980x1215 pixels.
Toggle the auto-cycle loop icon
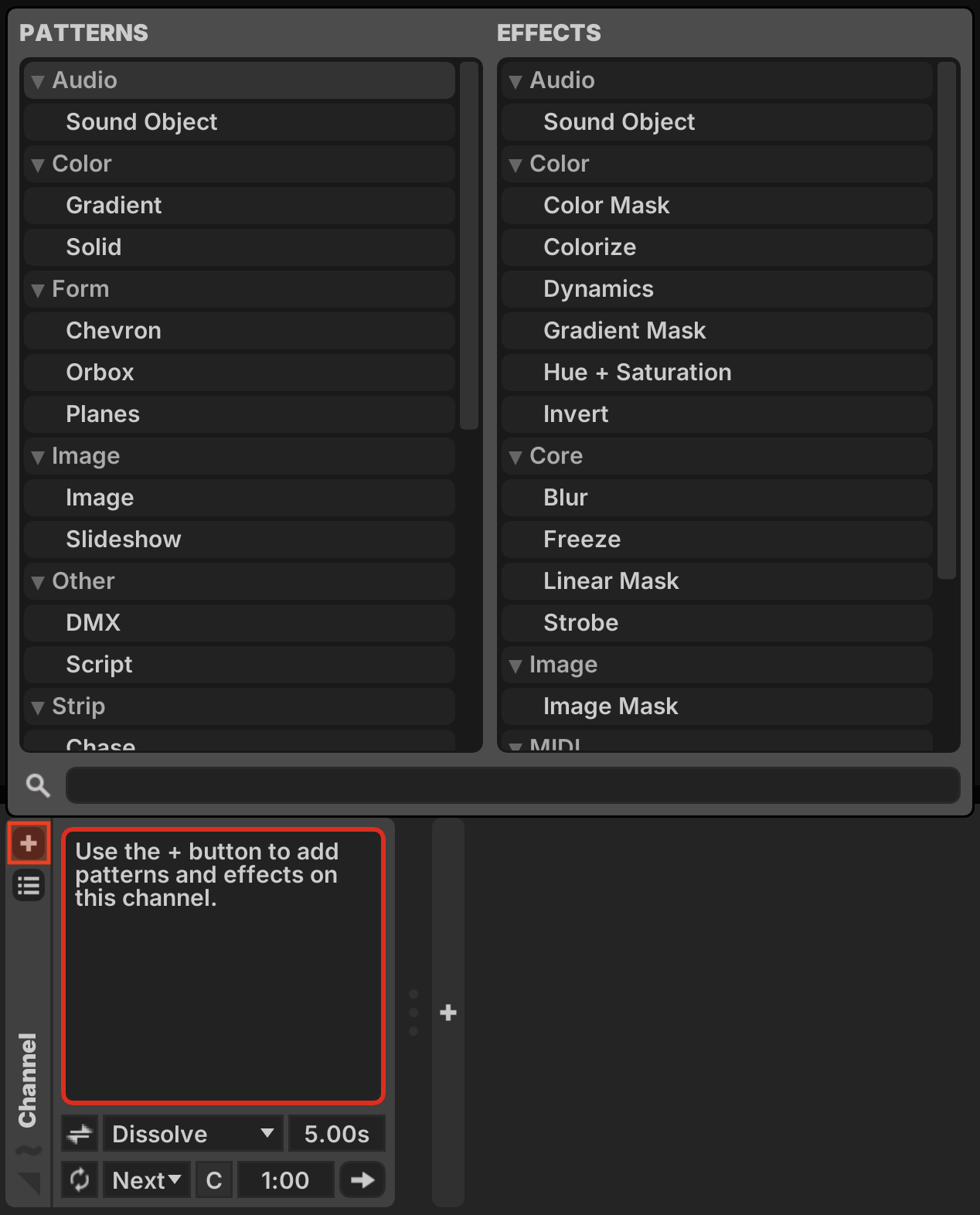pos(80,1180)
